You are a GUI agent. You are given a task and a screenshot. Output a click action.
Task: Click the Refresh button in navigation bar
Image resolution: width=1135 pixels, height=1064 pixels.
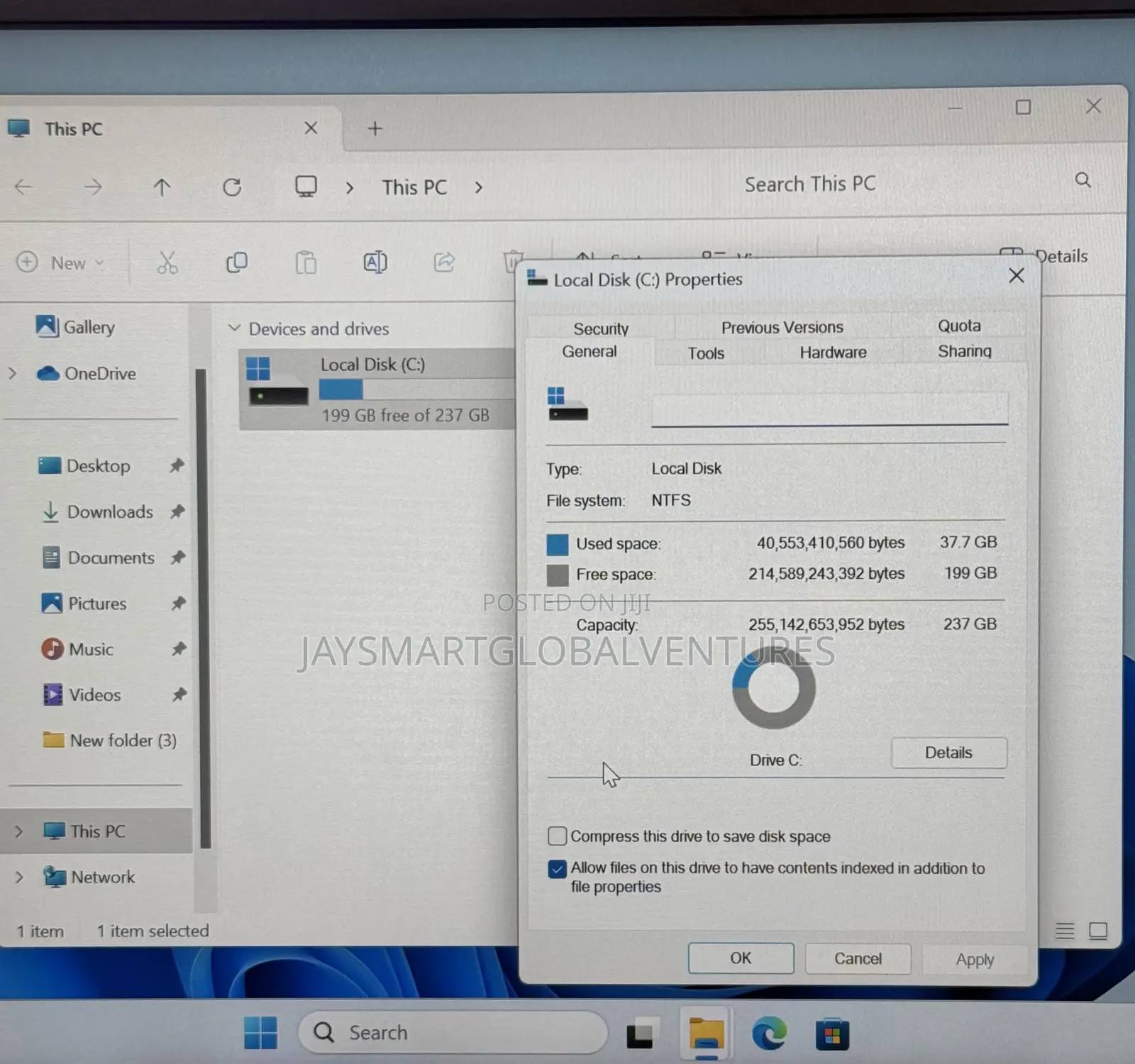[232, 187]
